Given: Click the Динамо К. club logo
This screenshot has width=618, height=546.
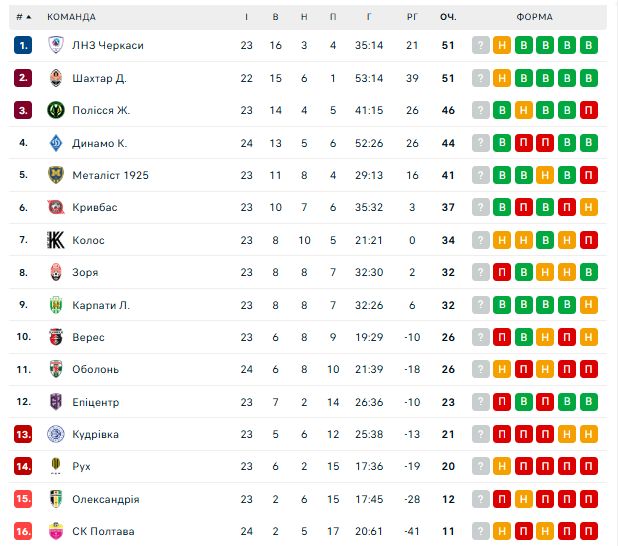Looking at the screenshot, I should point(56,143).
